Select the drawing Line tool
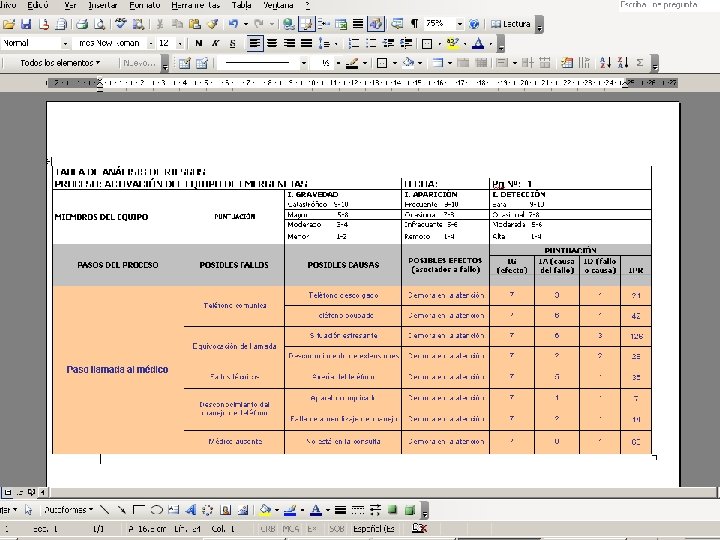Viewport: 720px width, 540px height. pyautogui.click(x=105, y=510)
